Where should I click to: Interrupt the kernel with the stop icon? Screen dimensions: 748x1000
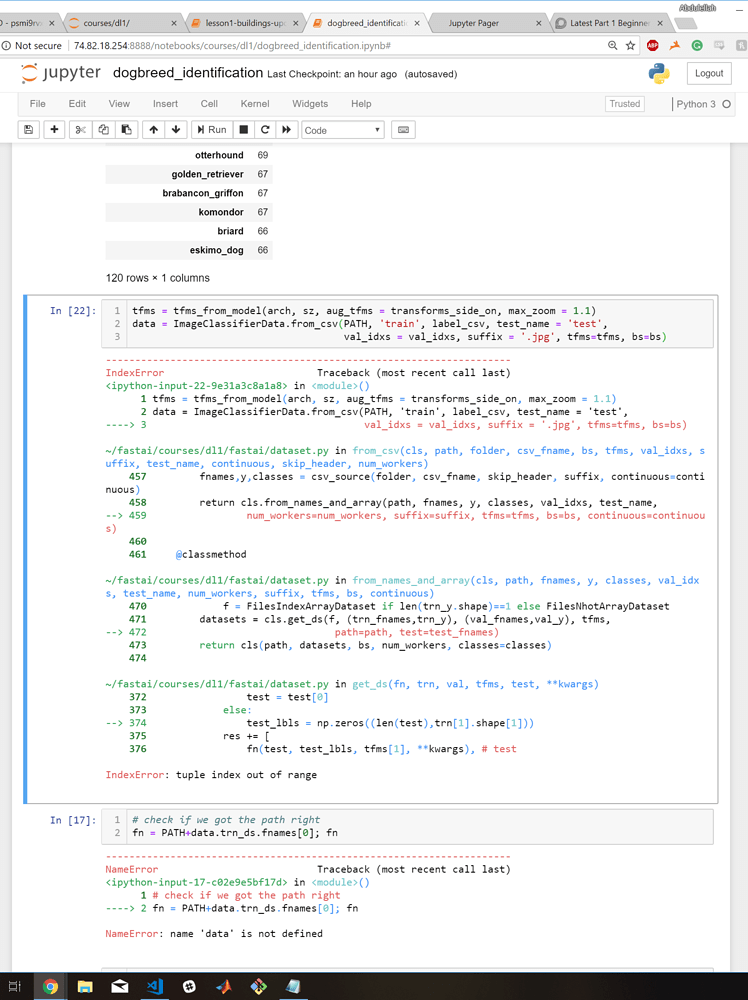[243, 130]
